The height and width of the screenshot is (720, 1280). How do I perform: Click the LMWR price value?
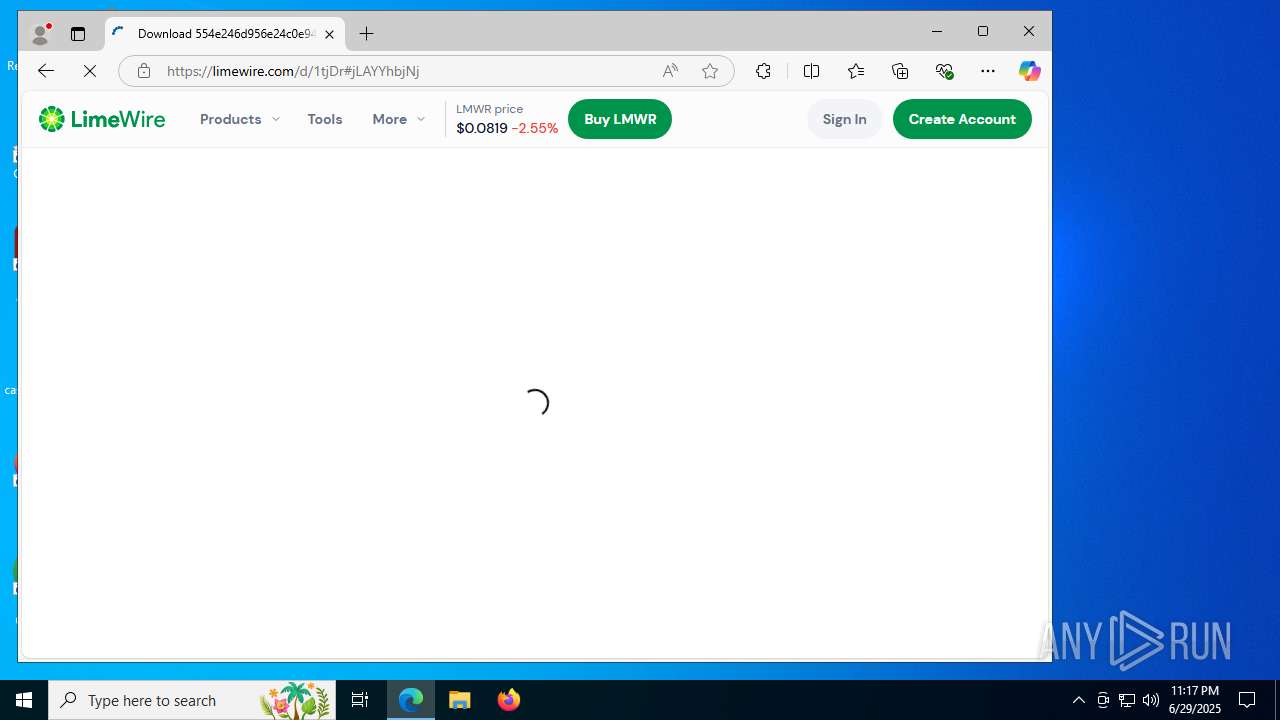[482, 128]
